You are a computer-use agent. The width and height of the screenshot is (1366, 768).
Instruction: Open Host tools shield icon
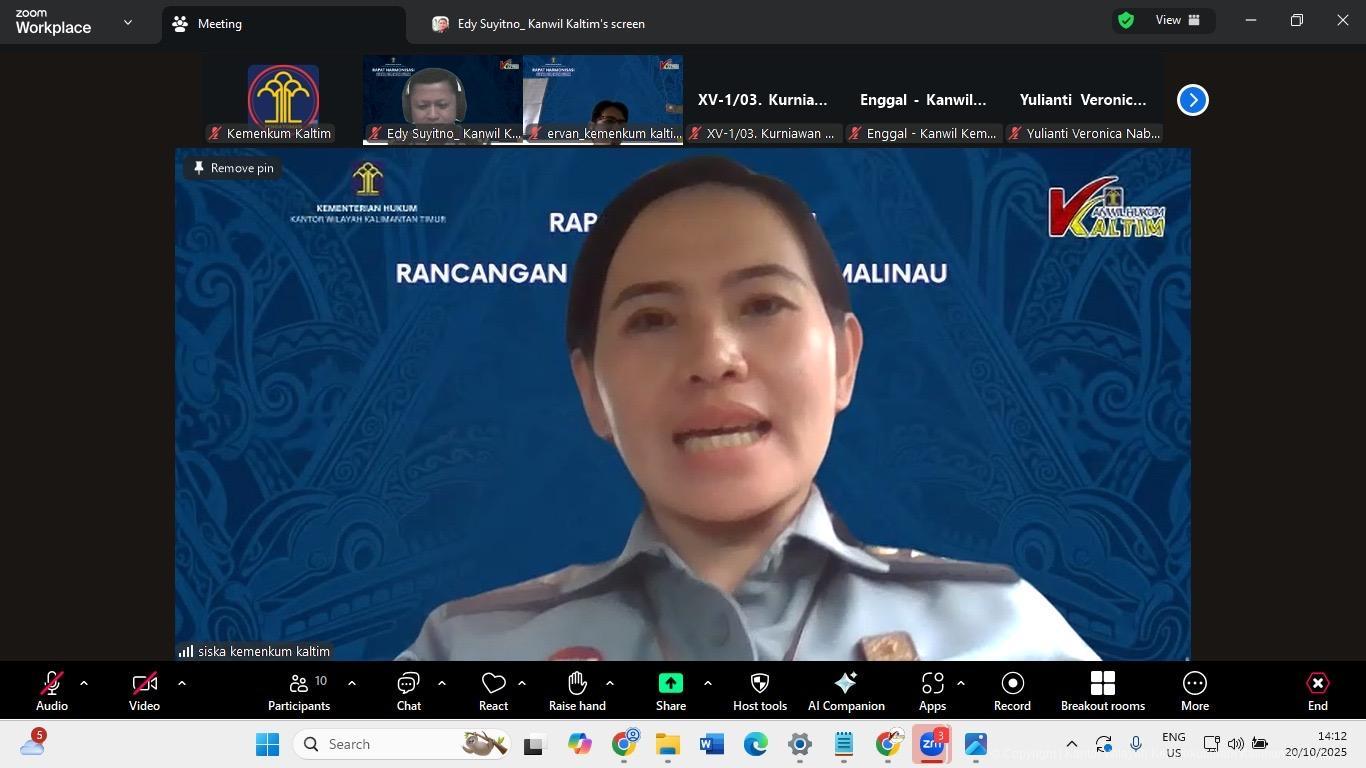759,691
